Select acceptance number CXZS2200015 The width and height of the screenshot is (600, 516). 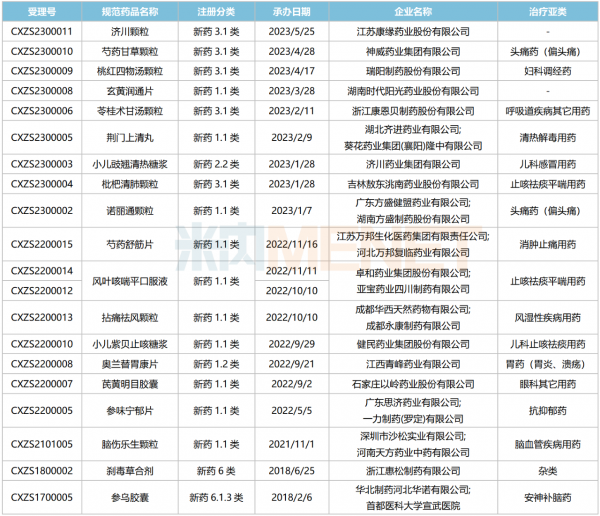coord(41,245)
